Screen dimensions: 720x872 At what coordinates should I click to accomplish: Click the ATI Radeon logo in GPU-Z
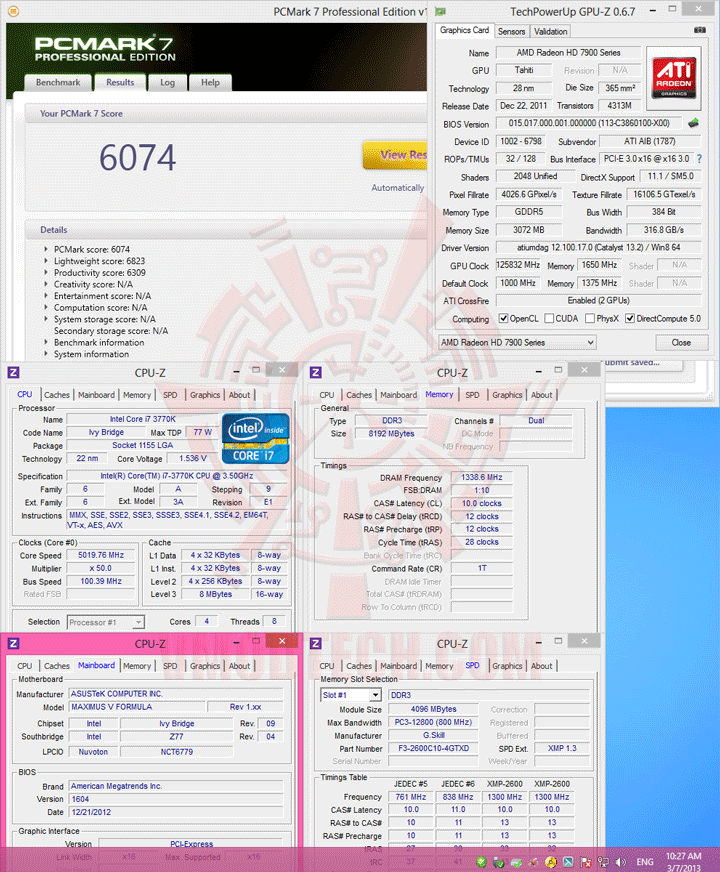(x=674, y=78)
